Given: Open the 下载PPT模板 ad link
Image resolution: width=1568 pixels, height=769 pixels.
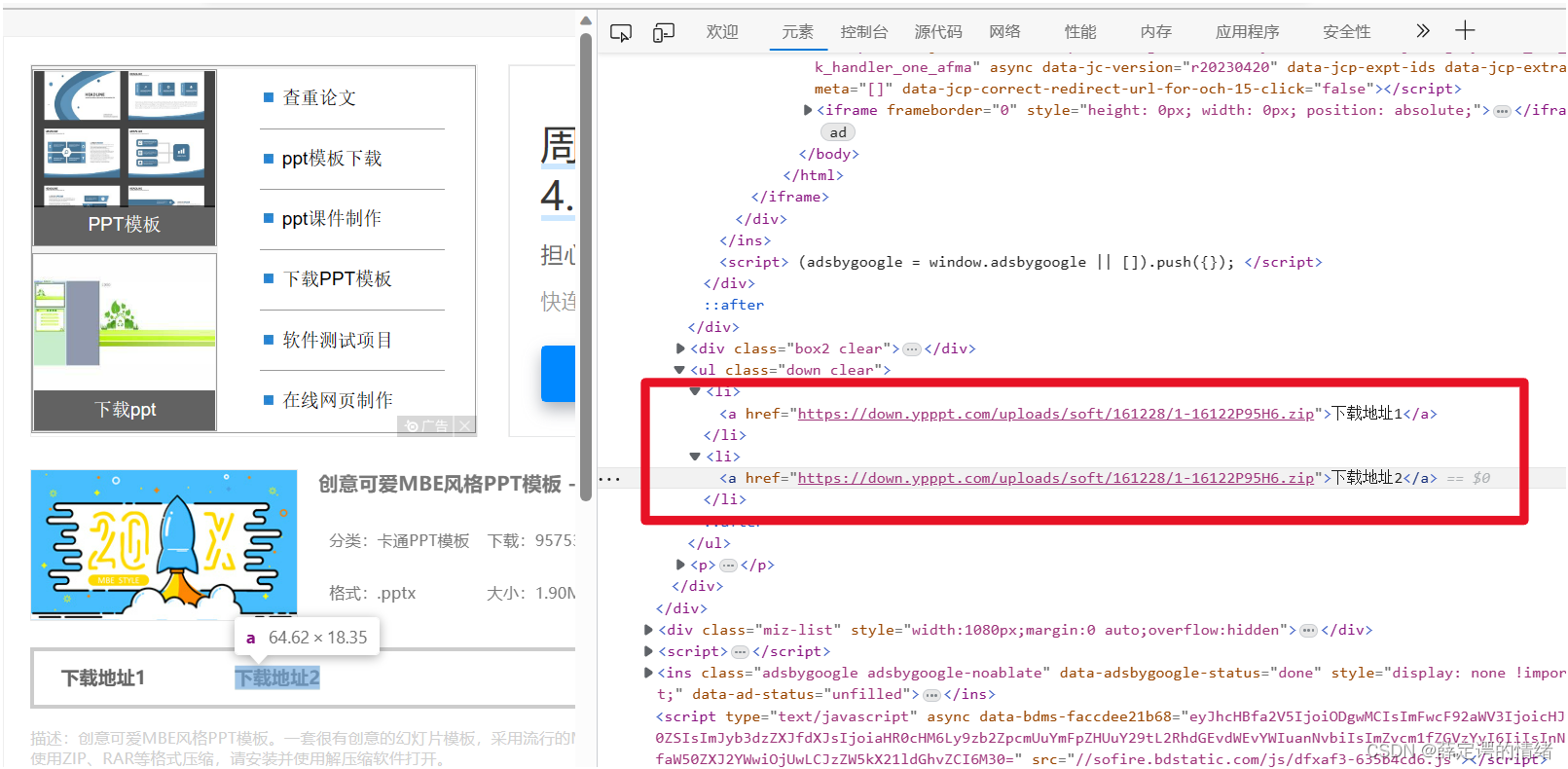Looking at the screenshot, I should pos(337,278).
